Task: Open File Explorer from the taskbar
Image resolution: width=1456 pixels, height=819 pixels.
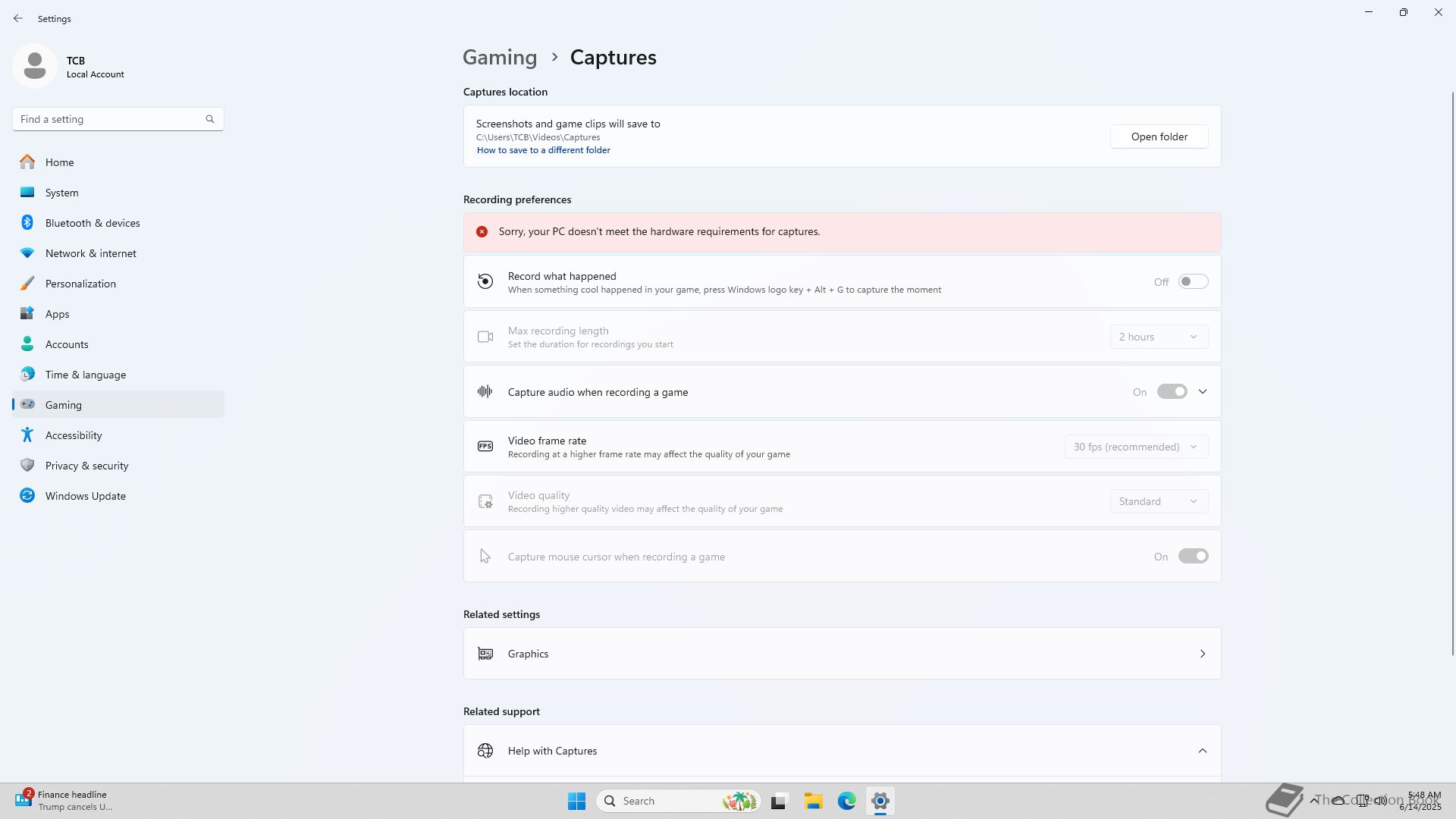Action: click(813, 801)
